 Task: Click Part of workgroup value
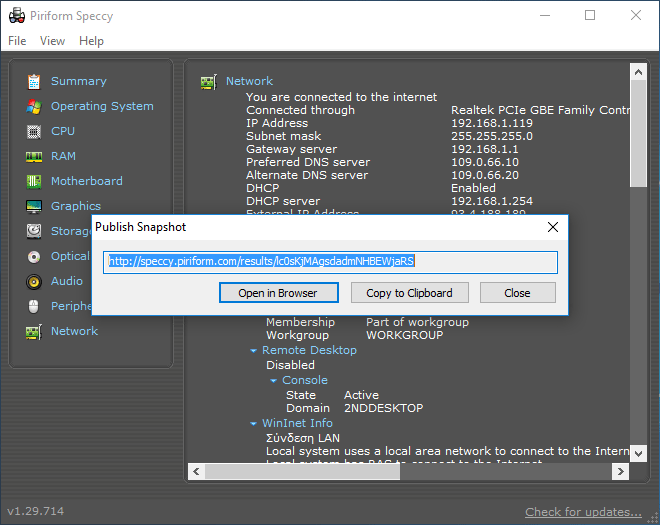coord(417,322)
